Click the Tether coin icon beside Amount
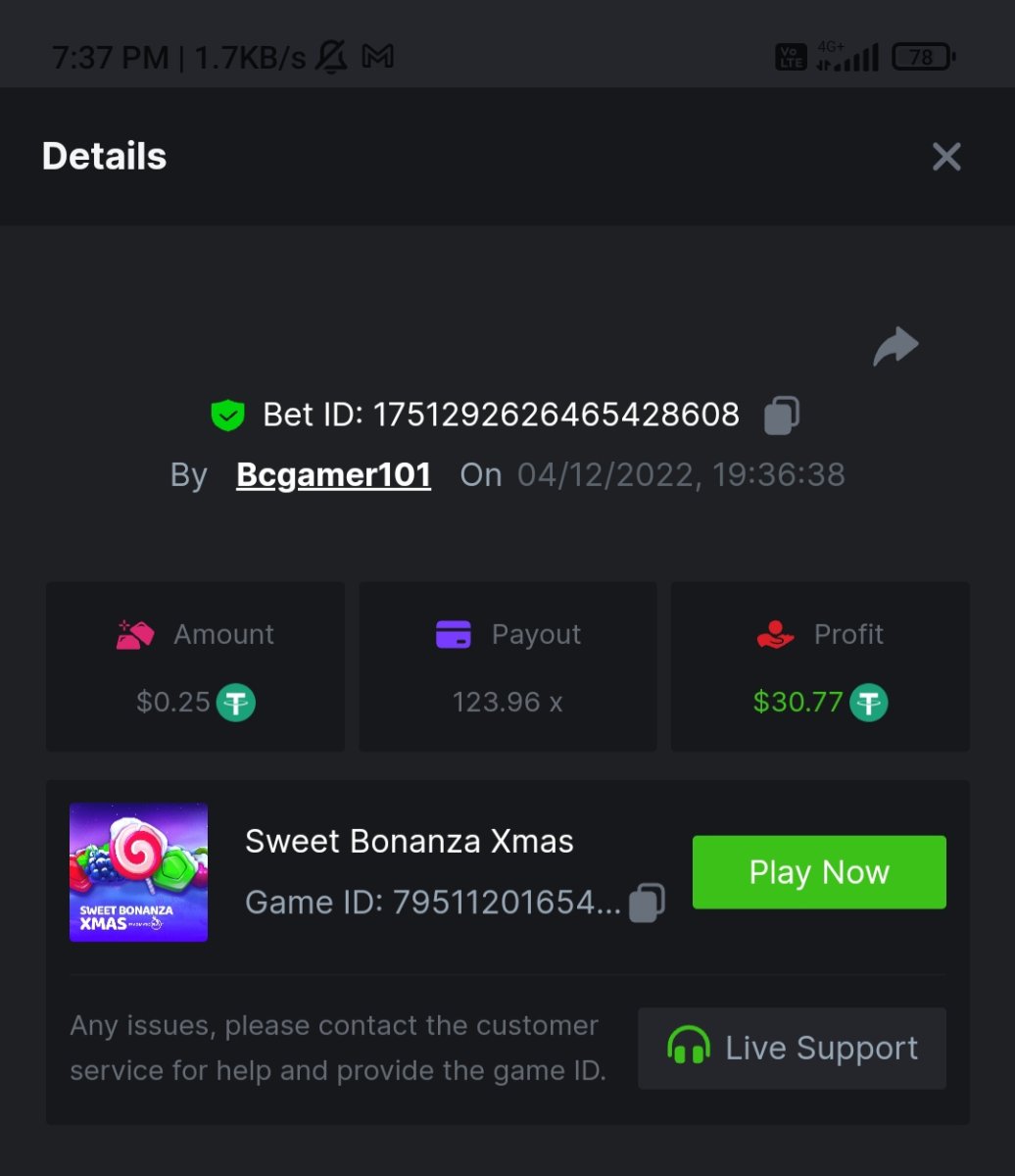This screenshot has height=1176, width=1015. [236, 703]
